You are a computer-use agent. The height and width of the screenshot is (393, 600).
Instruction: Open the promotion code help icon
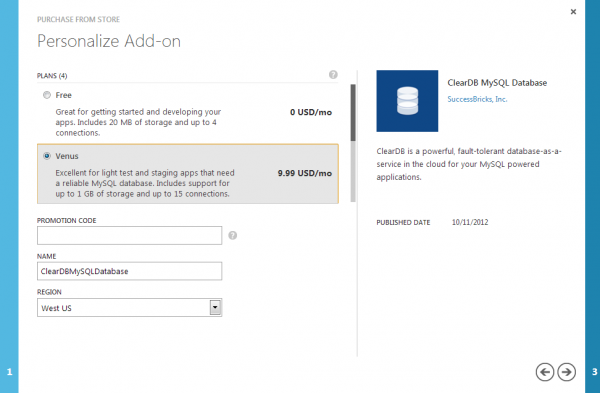click(233, 235)
